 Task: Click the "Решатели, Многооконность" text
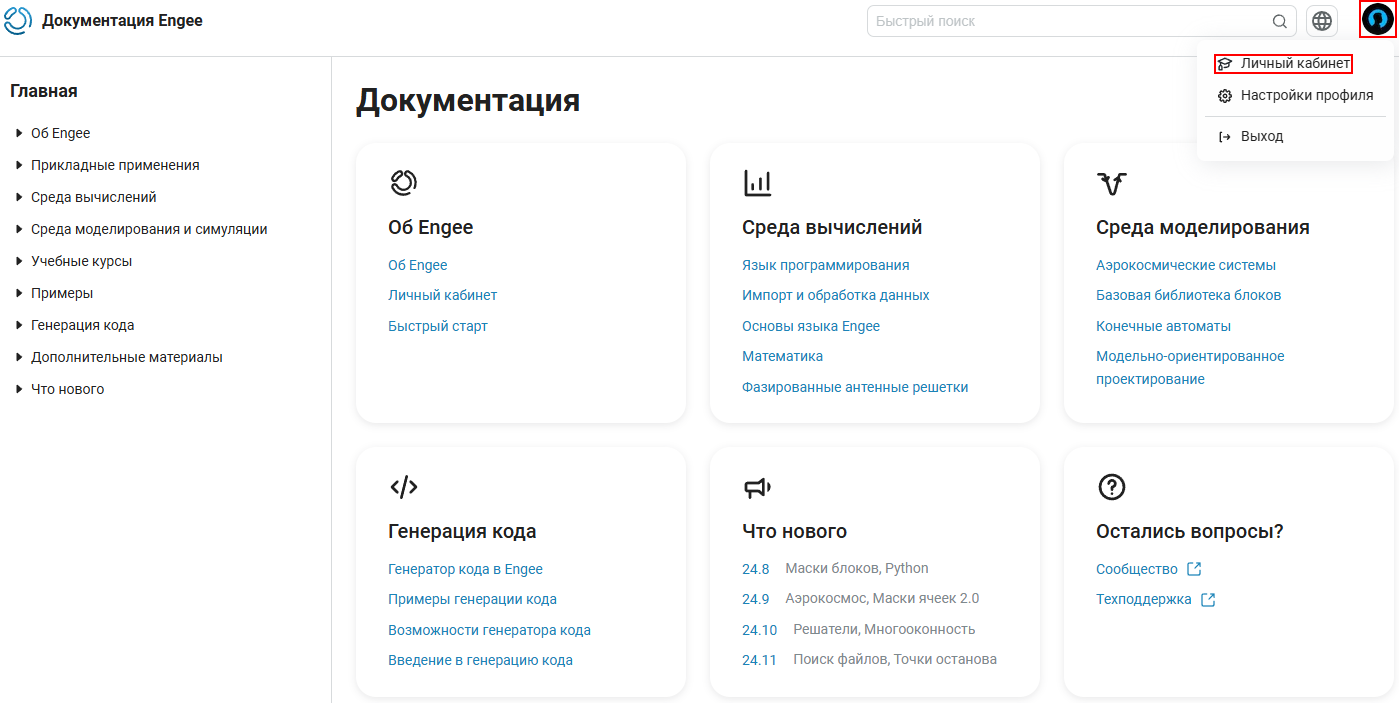(884, 629)
